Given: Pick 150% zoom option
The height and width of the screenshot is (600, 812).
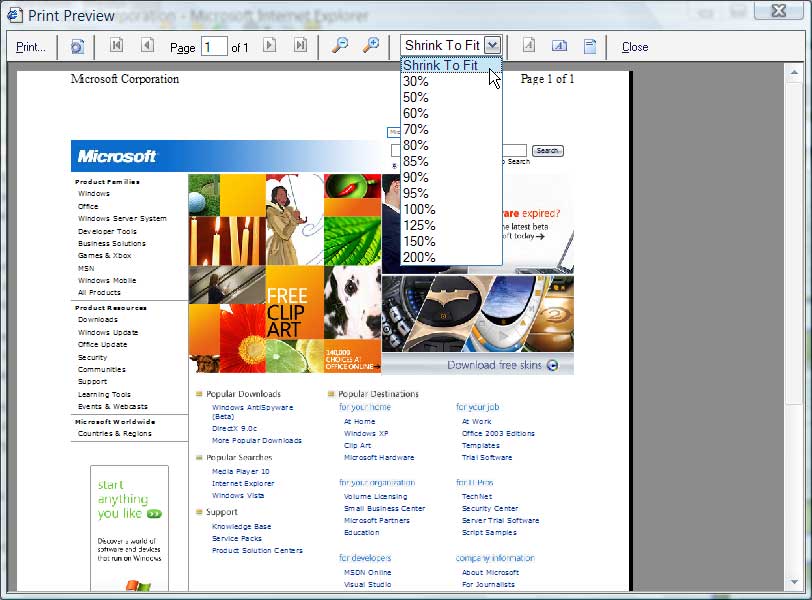Looking at the screenshot, I should pos(451,242).
